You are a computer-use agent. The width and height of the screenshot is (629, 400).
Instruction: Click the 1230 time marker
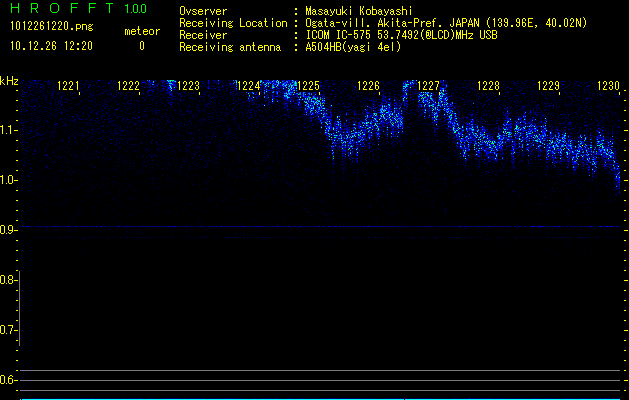tap(608, 86)
